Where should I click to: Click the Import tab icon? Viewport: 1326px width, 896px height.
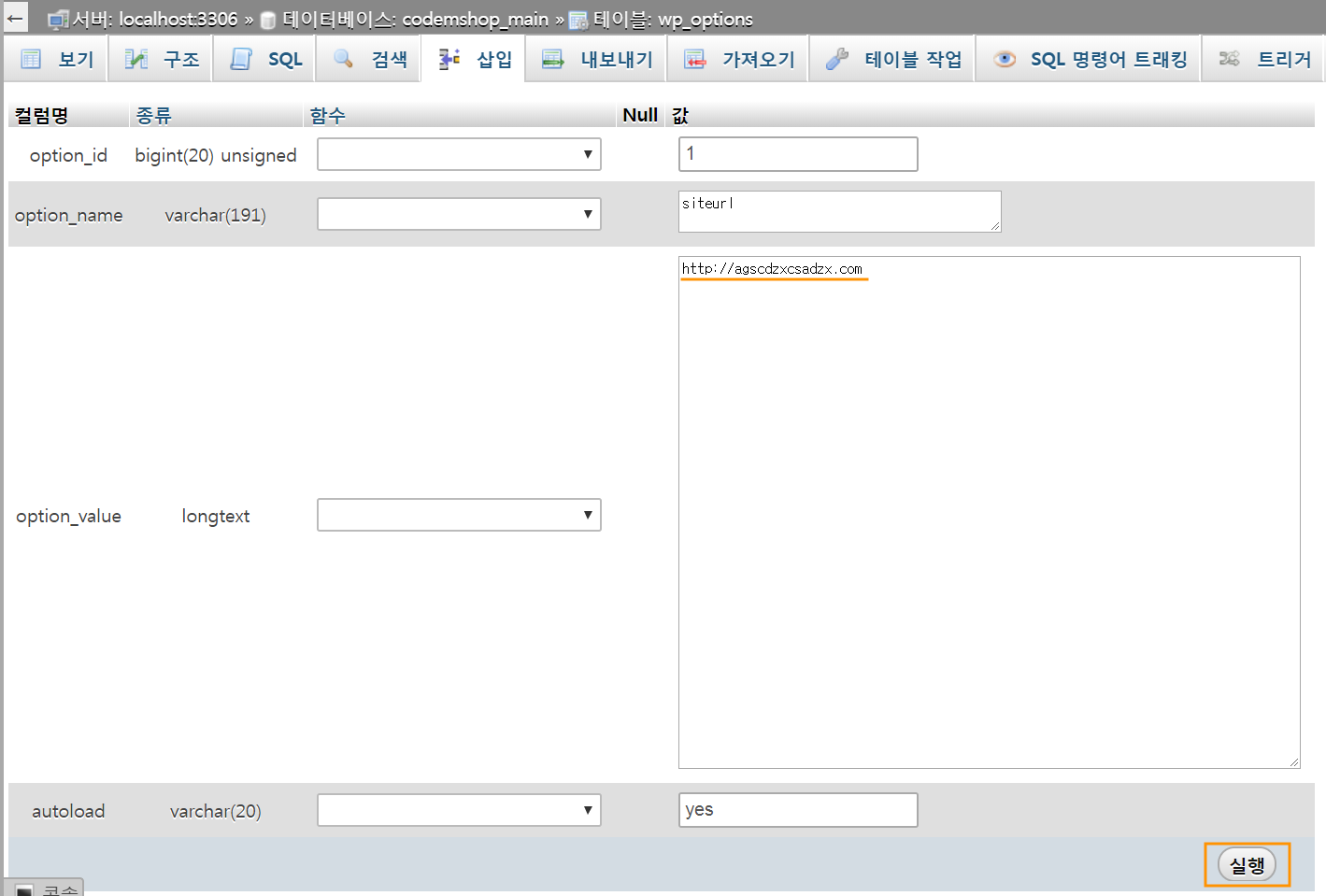click(x=694, y=59)
